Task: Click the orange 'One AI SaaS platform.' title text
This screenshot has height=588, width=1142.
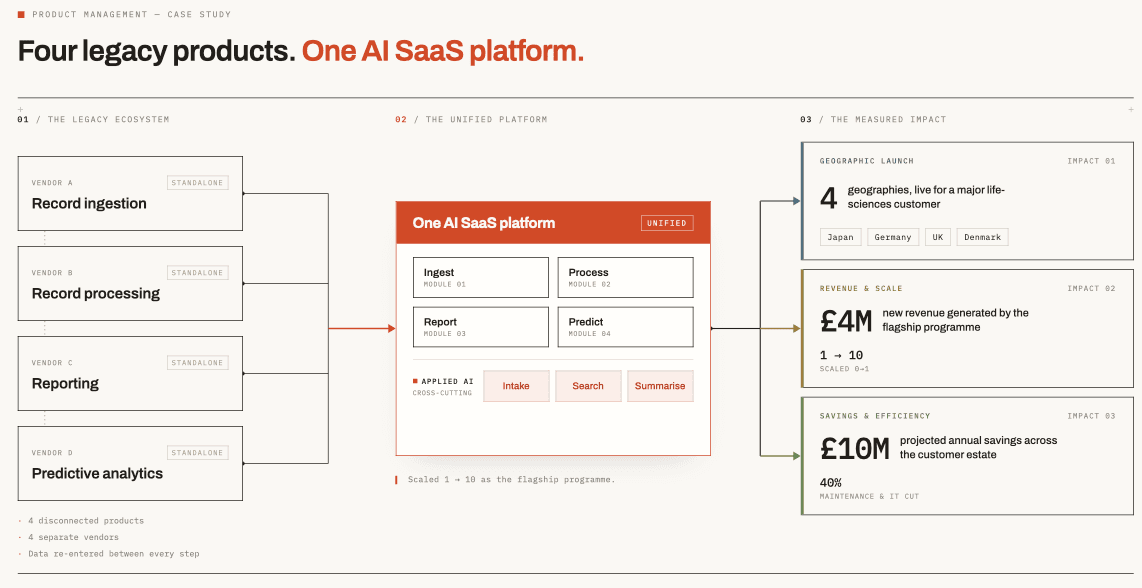Action: pyautogui.click(x=443, y=52)
